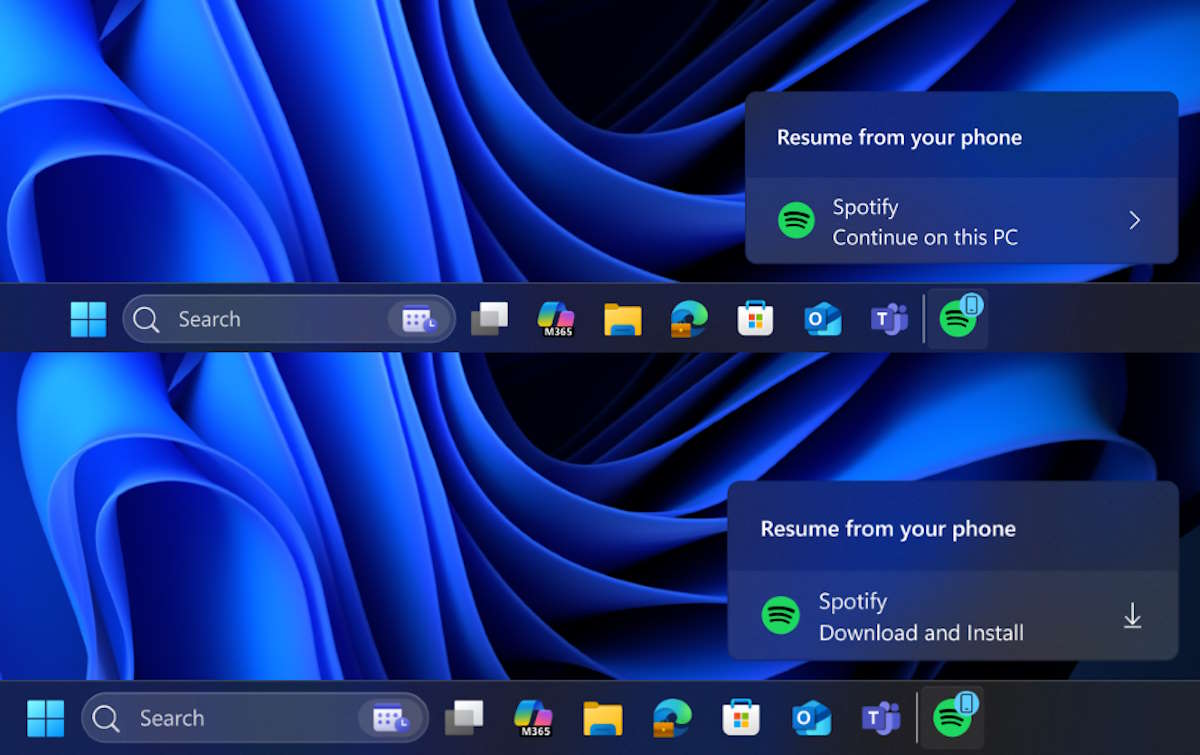
Task: Open Outlook from the upper taskbar
Action: [x=822, y=319]
